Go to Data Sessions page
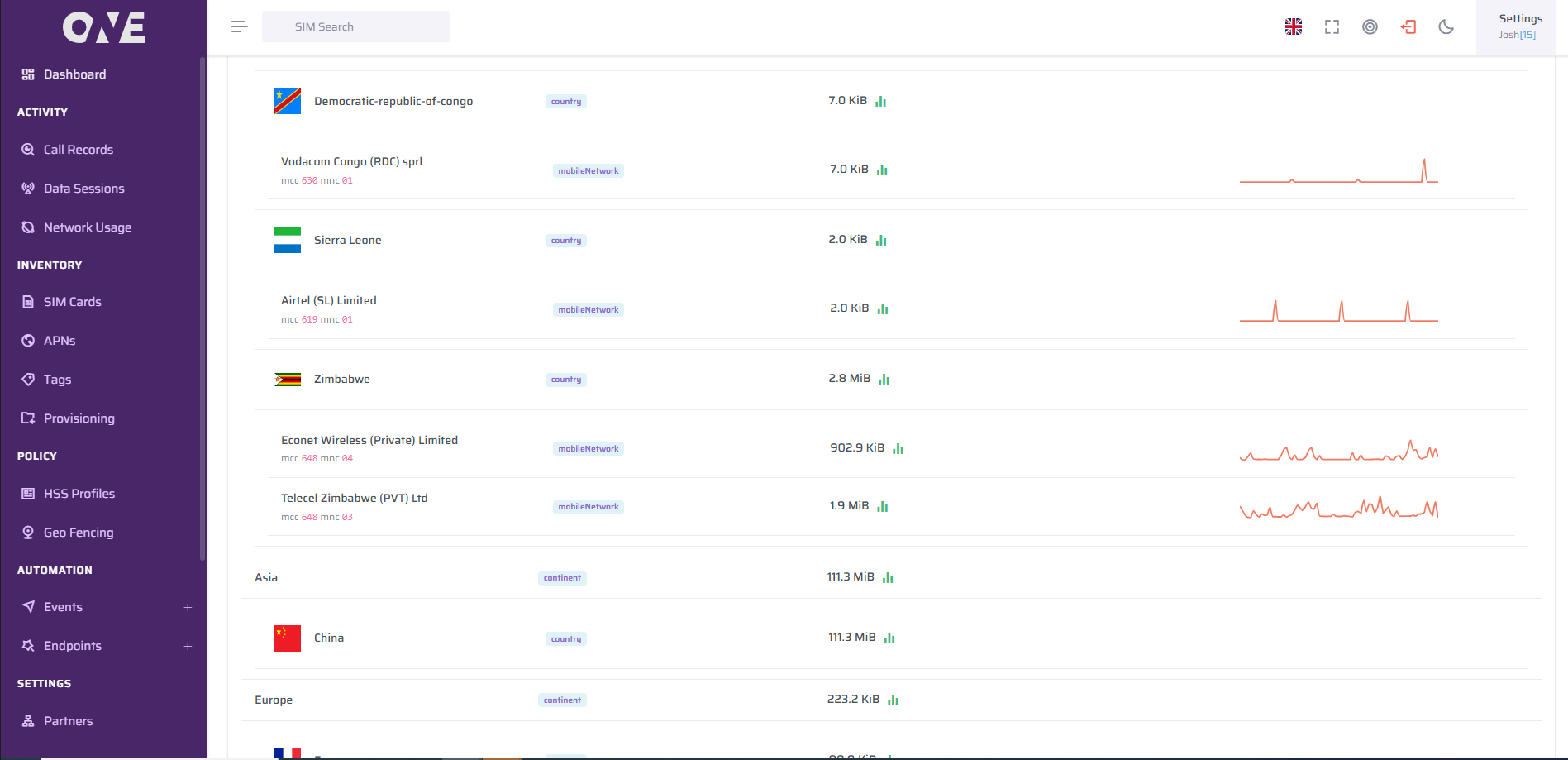 [x=83, y=189]
